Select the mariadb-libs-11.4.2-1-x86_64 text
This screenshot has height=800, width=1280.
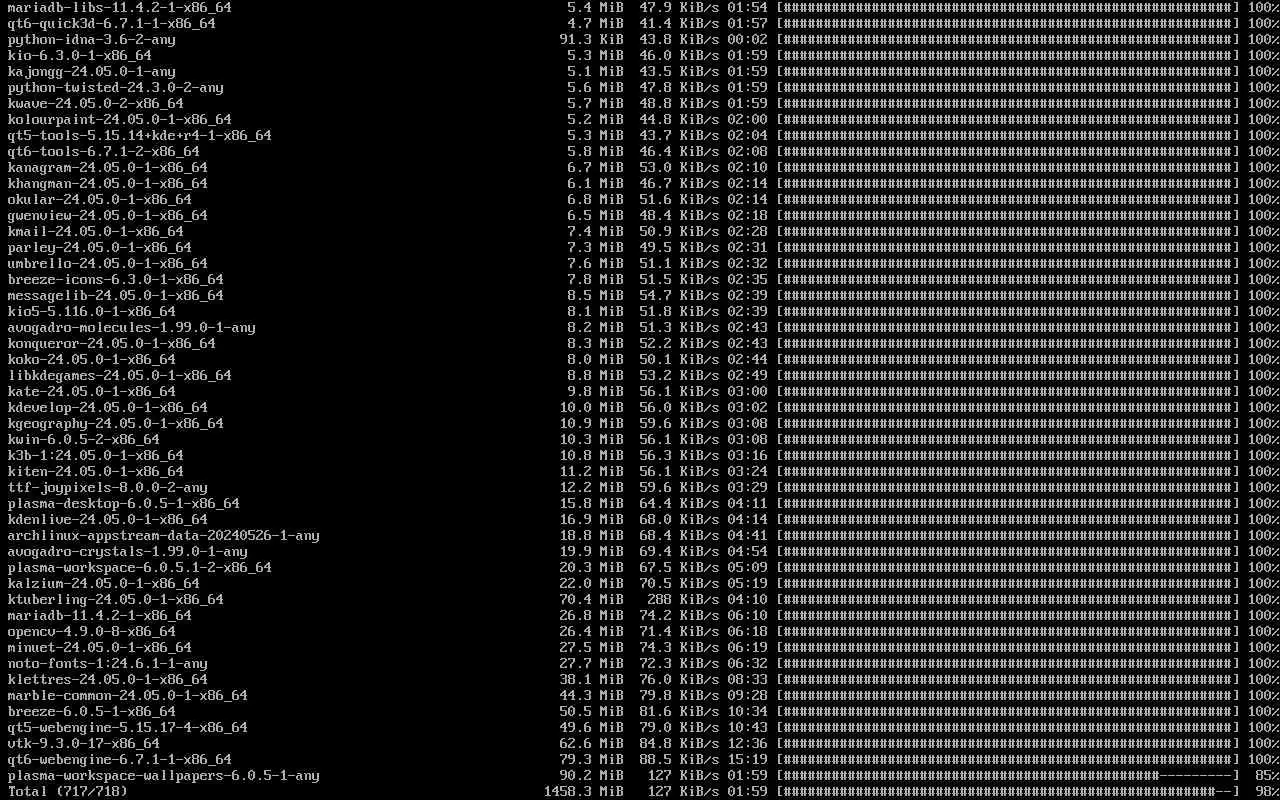click(x=120, y=7)
